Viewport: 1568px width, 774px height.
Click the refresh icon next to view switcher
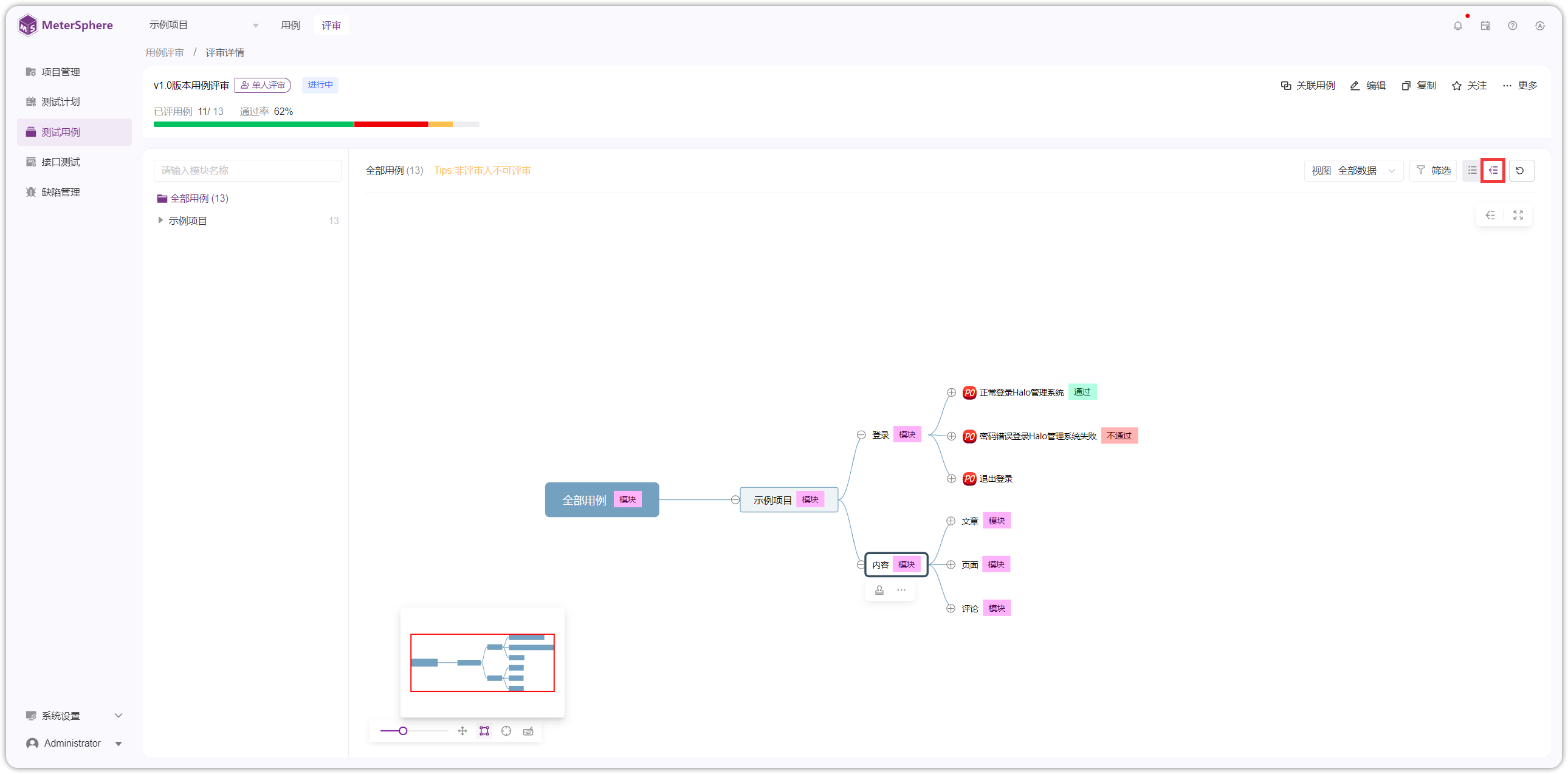click(x=1520, y=170)
